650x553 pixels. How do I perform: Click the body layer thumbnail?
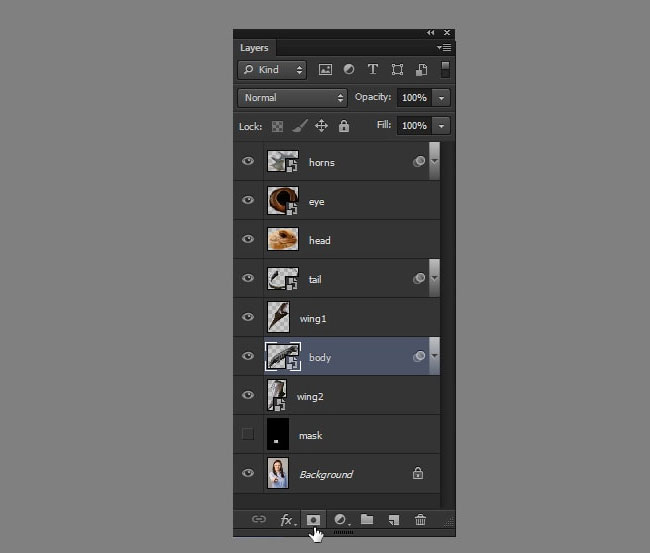tap(283, 356)
